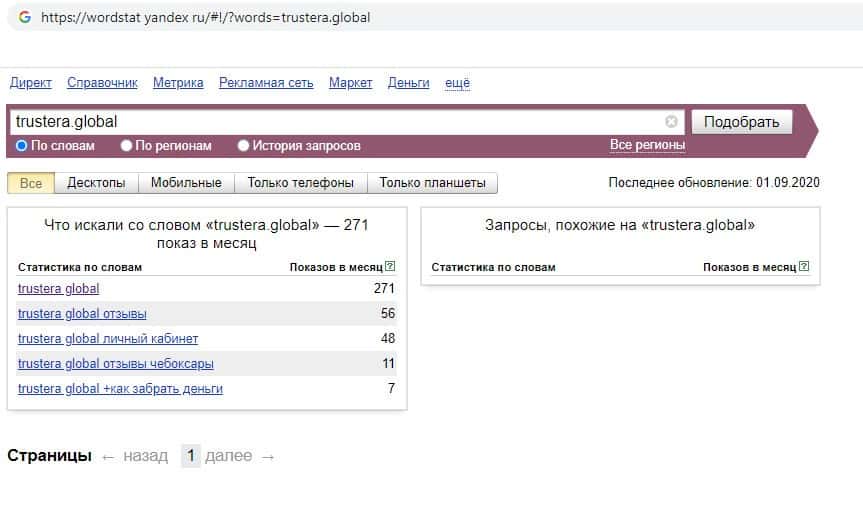Click the browser address bar URL
Image resolution: width=863 pixels, height=507 pixels.
point(205,18)
